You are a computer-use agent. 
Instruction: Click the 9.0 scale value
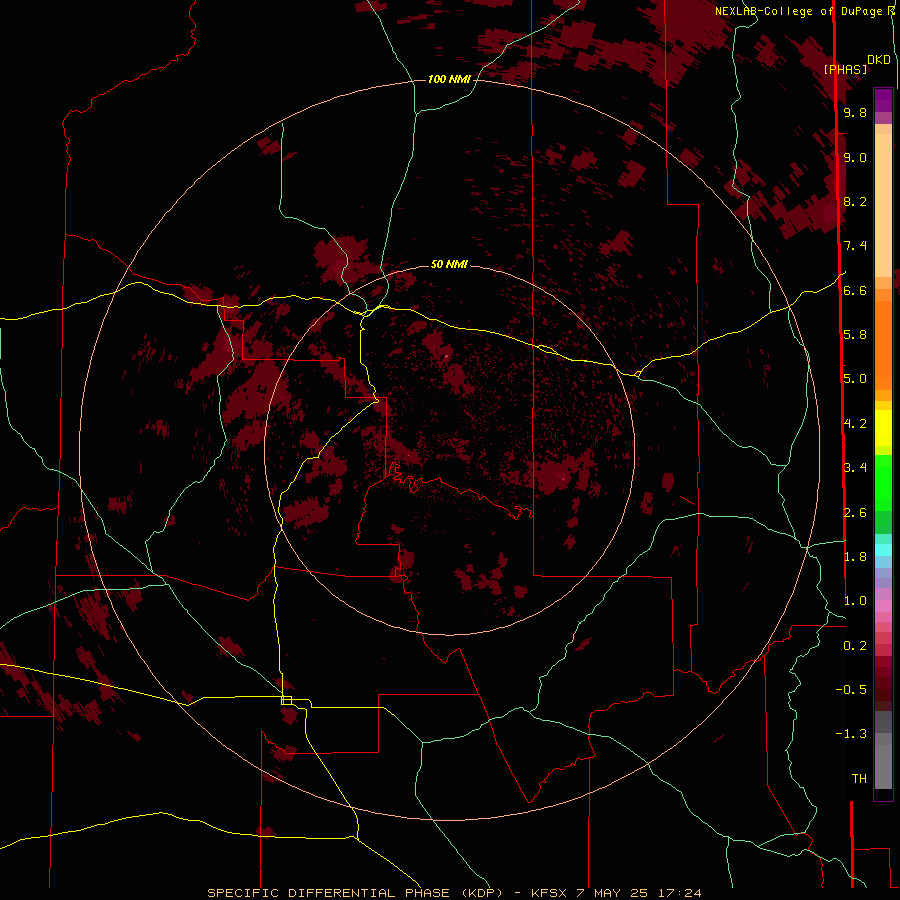pos(855,157)
